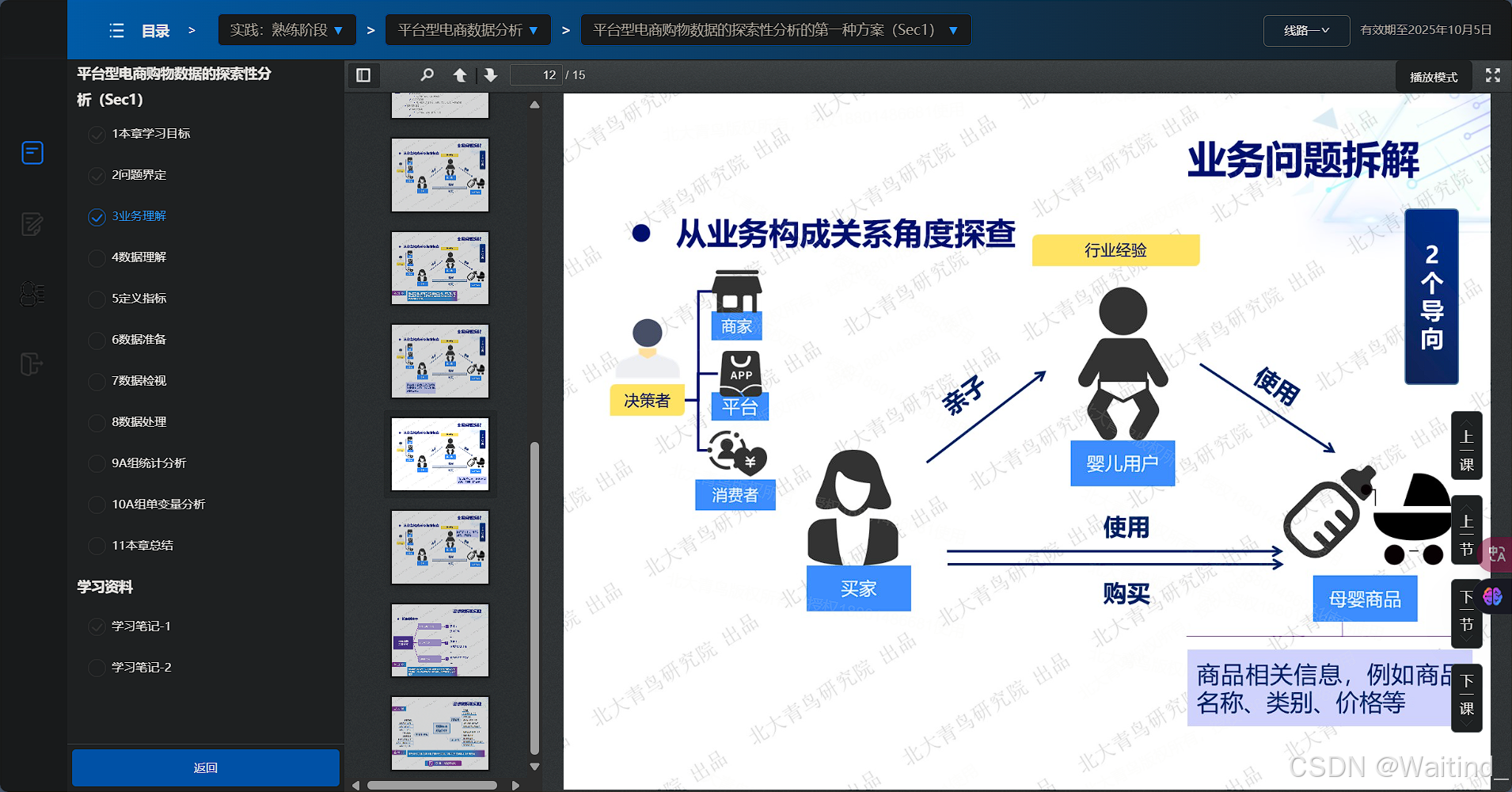1512x792 pixels.
Task: Expand the 实践：熟练阶段 dropdown
Action: (x=287, y=30)
